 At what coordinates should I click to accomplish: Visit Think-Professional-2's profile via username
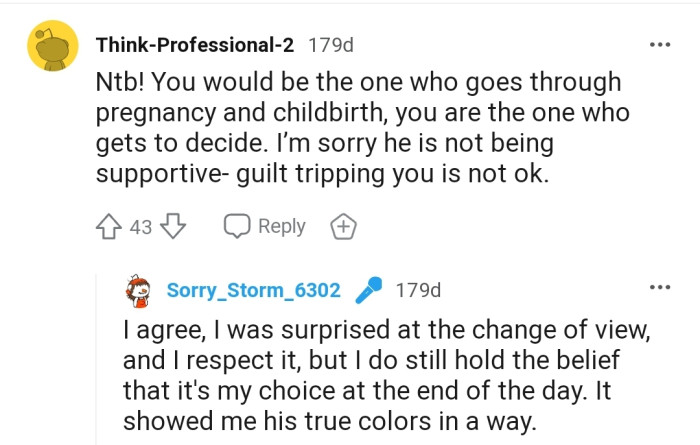(x=196, y=45)
